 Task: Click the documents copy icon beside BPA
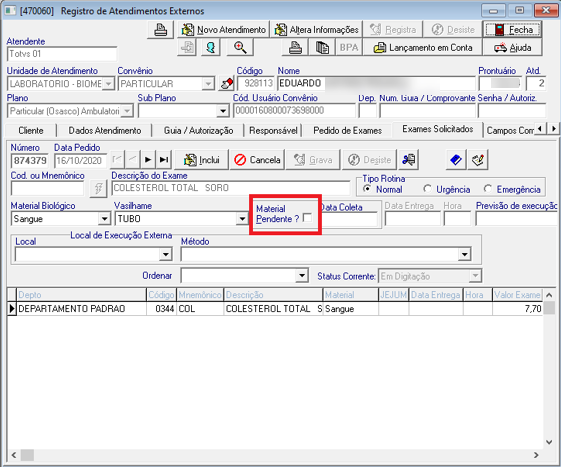[322, 47]
